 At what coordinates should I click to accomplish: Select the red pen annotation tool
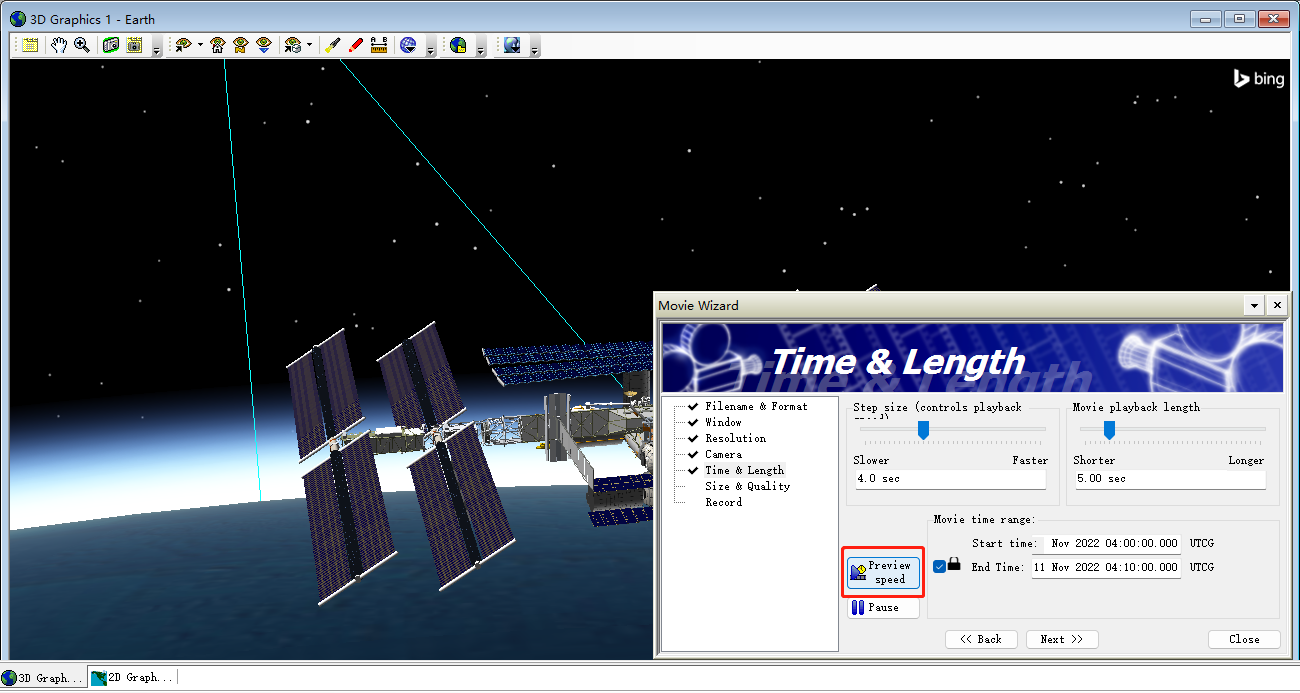coord(356,45)
